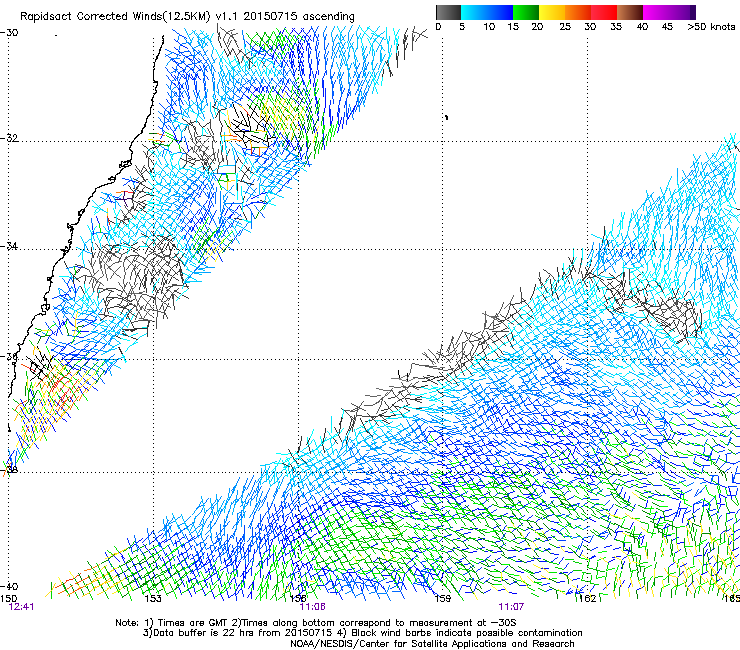
Task: Click the 159 longitude axis label
Action: [443, 599]
